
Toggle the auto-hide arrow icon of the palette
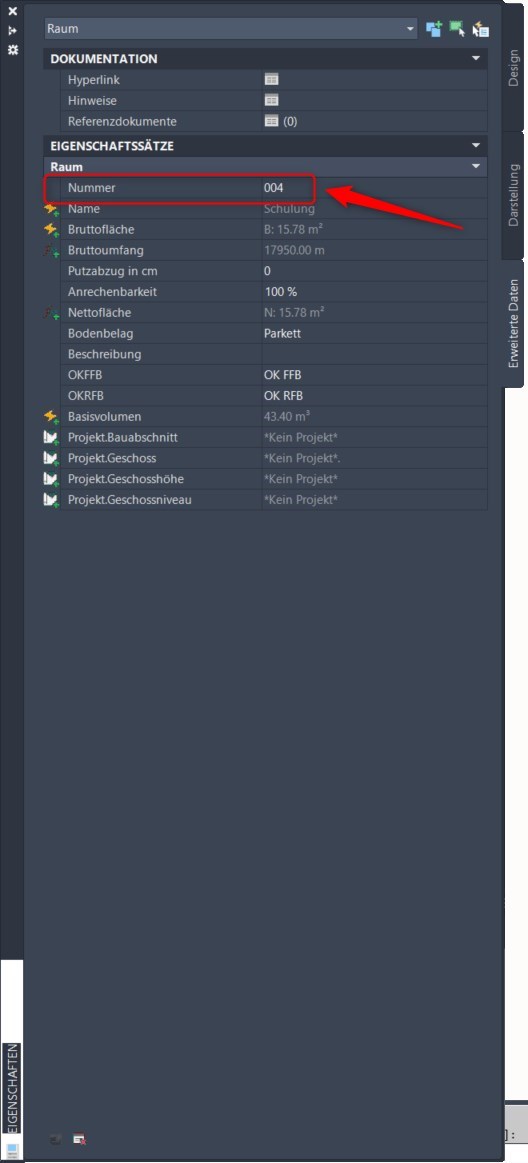point(12,30)
